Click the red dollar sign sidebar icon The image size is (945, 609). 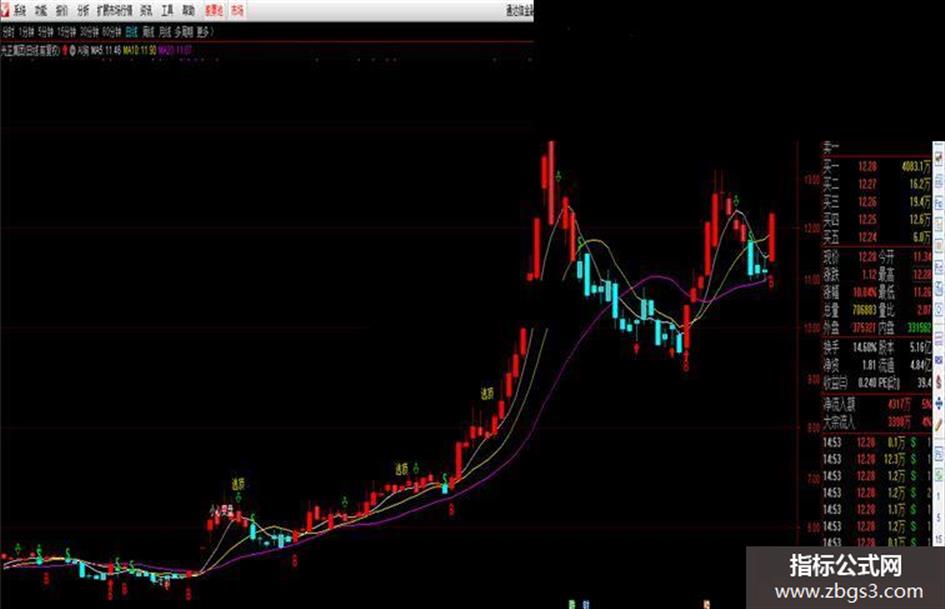[939, 382]
